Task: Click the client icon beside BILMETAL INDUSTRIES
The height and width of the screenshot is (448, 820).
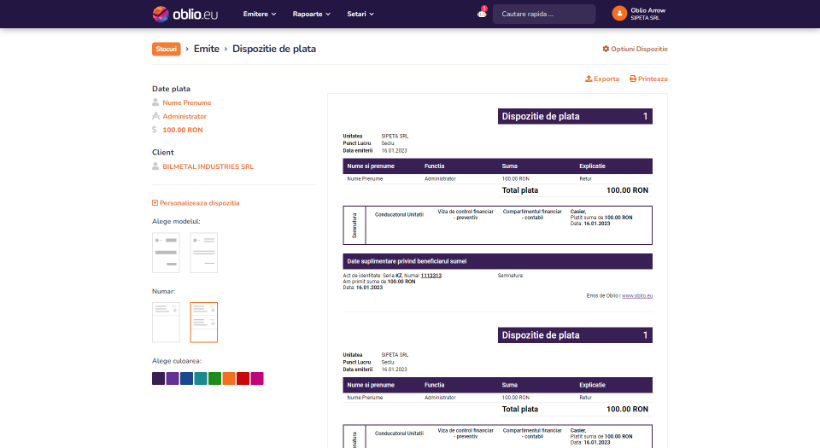Action: [155, 166]
